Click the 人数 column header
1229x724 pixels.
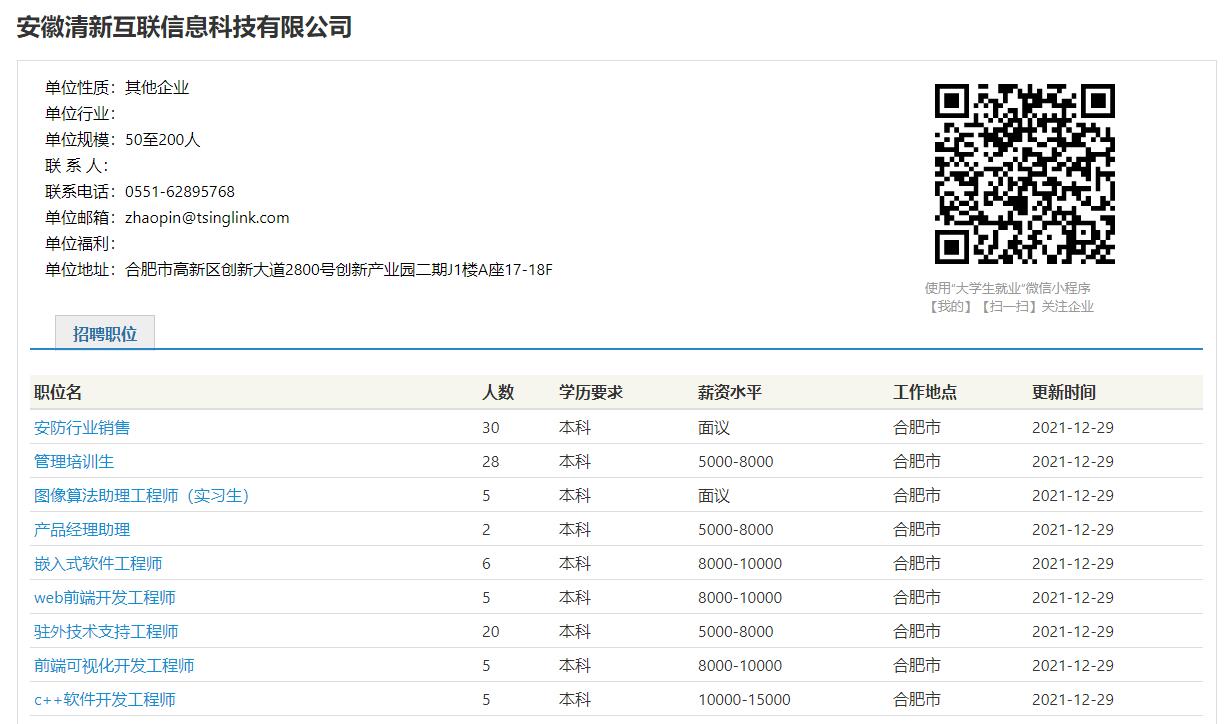coord(498,393)
